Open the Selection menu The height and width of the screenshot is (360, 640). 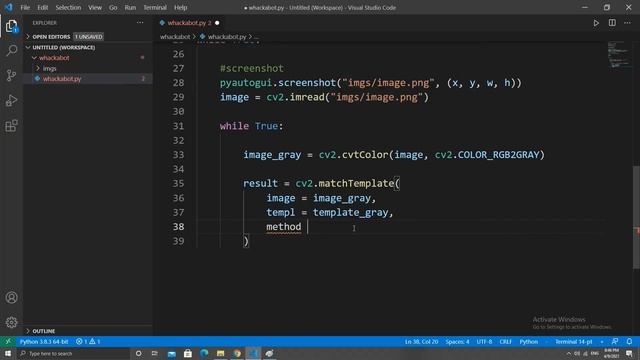coord(68,7)
